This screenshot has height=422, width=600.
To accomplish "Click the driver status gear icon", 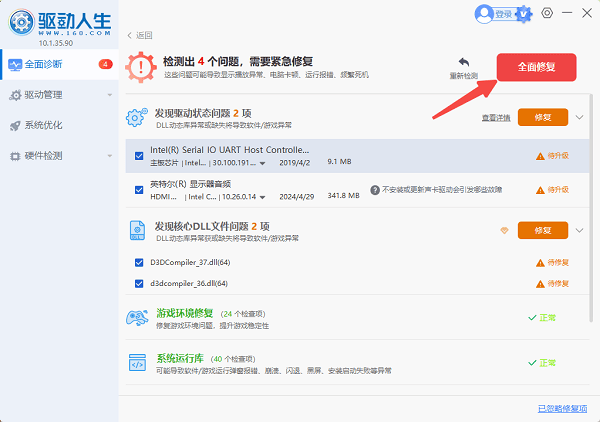I will click(137, 117).
